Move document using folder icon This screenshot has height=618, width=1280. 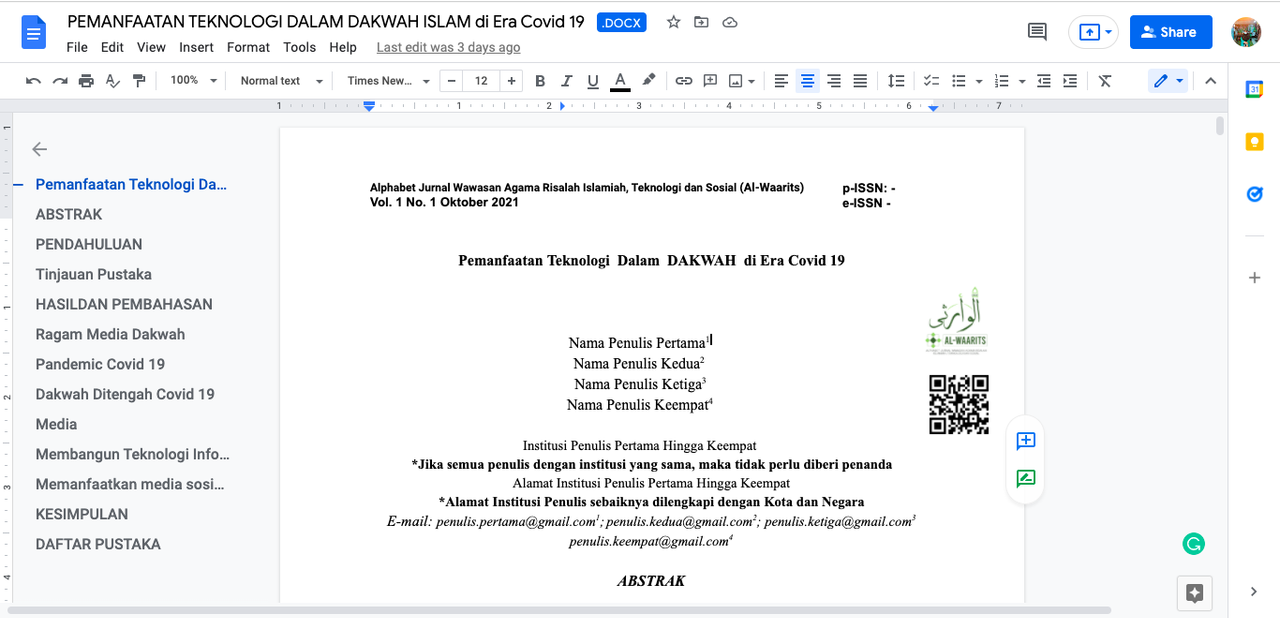point(702,22)
